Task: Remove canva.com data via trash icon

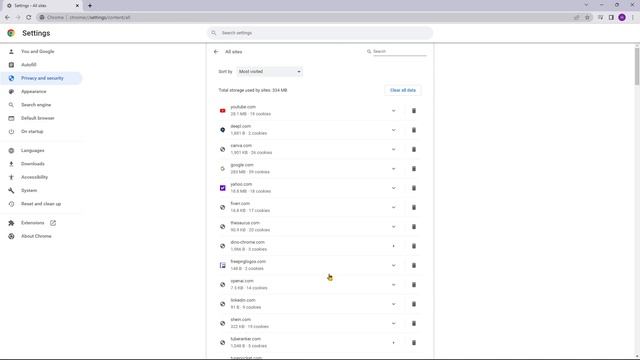Action: [x=413, y=149]
